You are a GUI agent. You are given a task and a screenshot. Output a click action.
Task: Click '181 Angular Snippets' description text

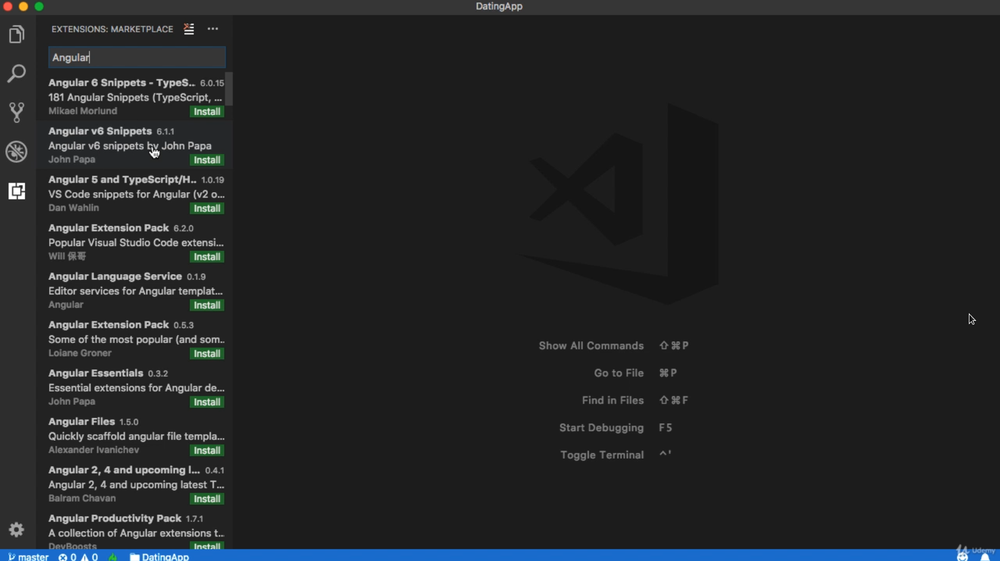coord(135,98)
